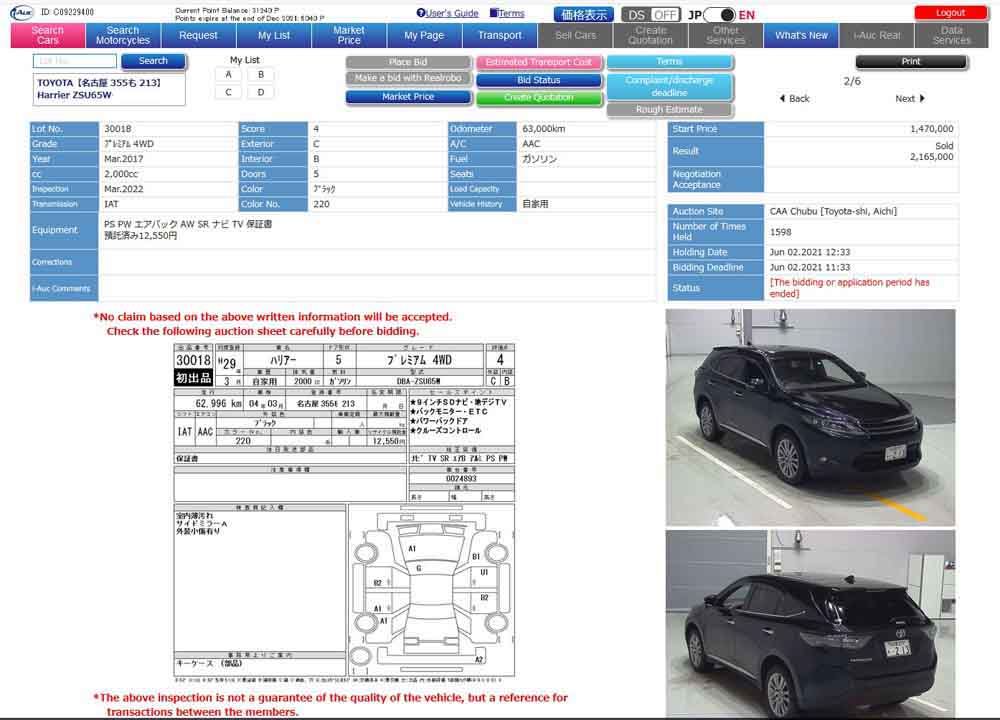The width and height of the screenshot is (1000, 720).
Task: View Complaint/discharge deadline
Action: point(670,86)
